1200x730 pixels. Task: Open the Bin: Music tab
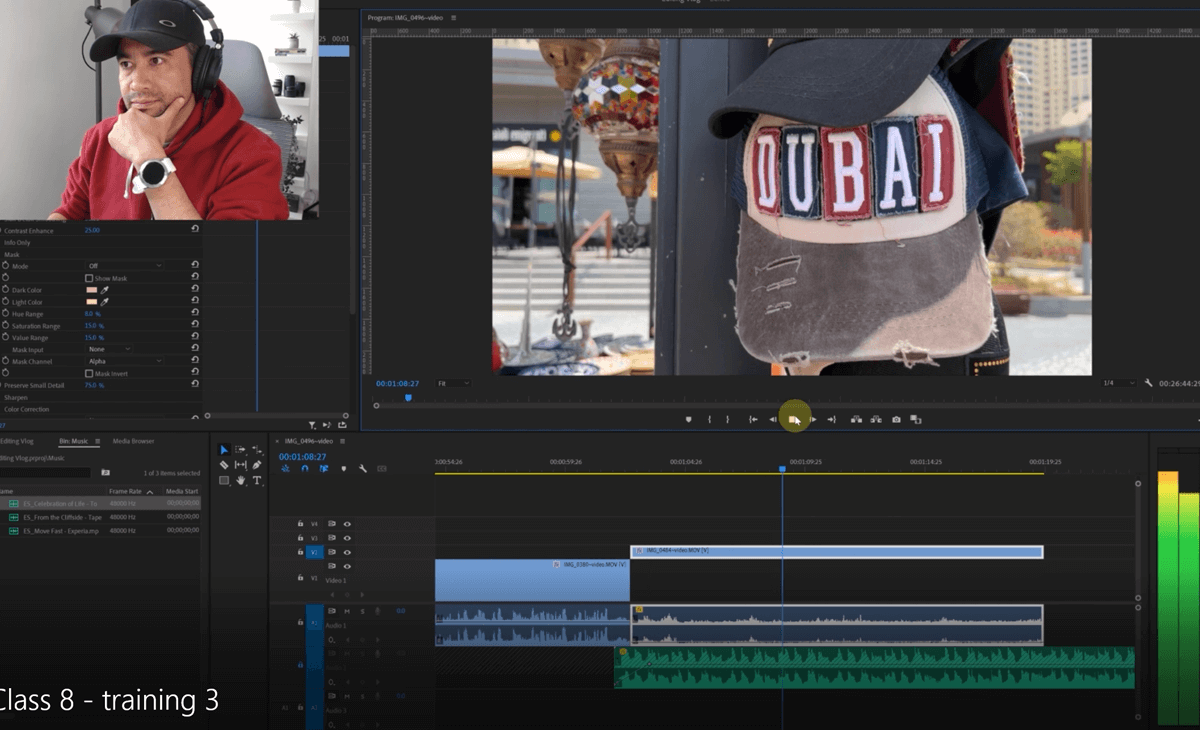click(x=73, y=441)
